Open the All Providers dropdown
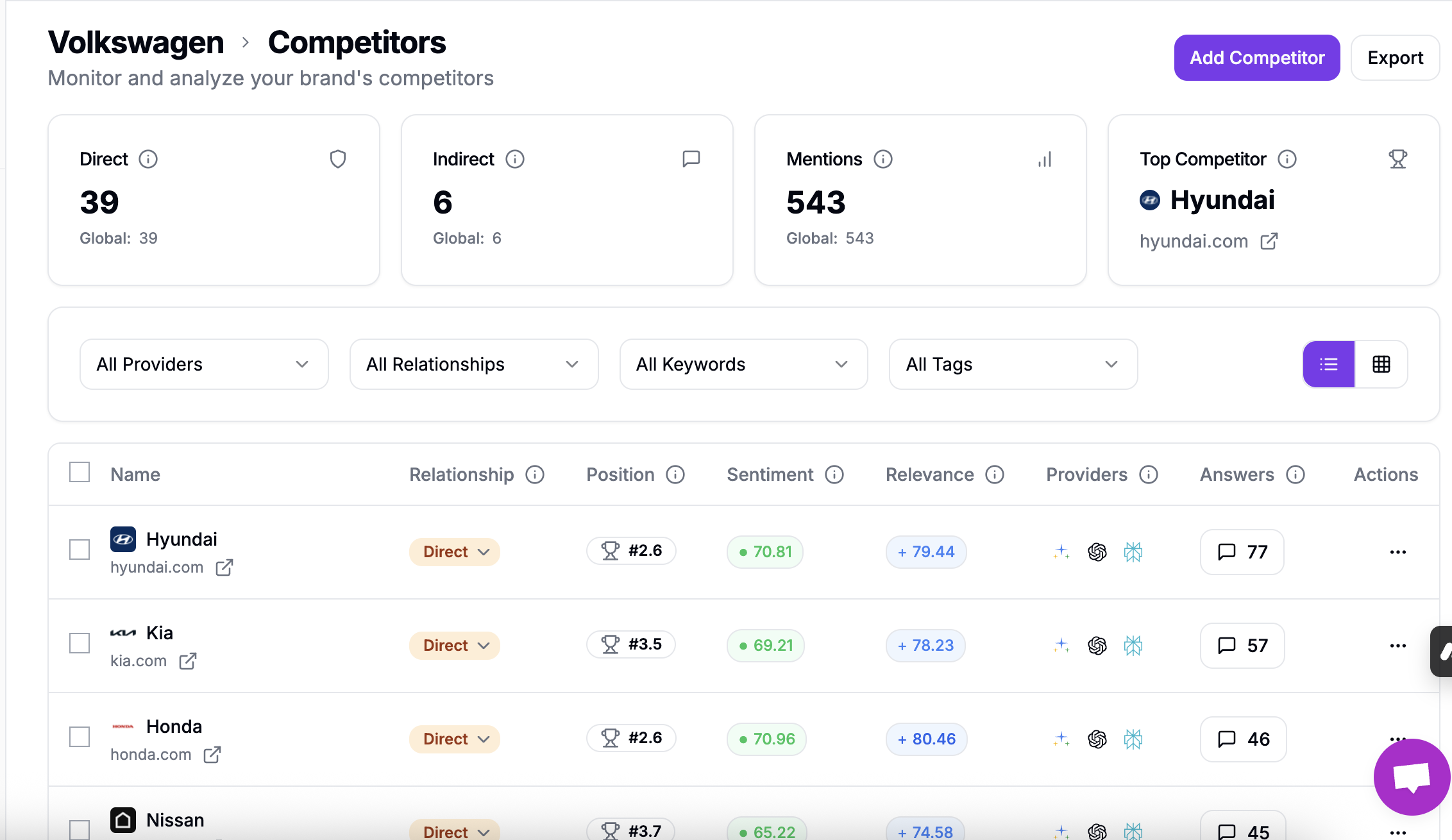1452x840 pixels. 204,364
